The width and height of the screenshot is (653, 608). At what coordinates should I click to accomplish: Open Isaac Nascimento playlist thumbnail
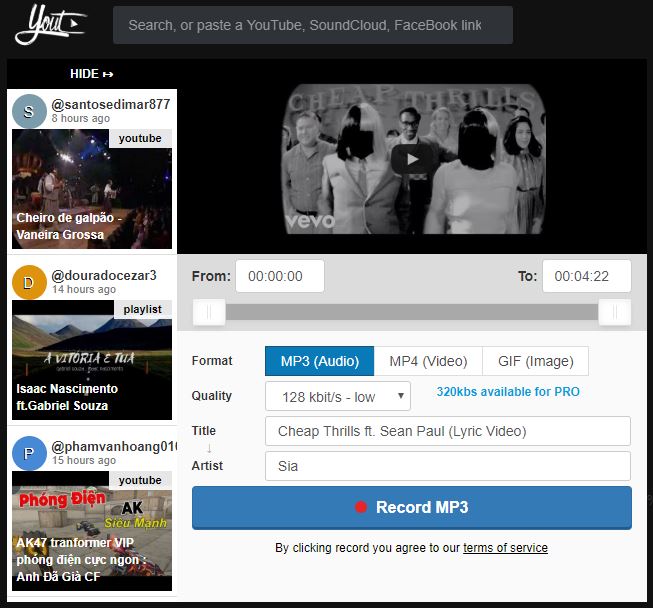[92, 360]
